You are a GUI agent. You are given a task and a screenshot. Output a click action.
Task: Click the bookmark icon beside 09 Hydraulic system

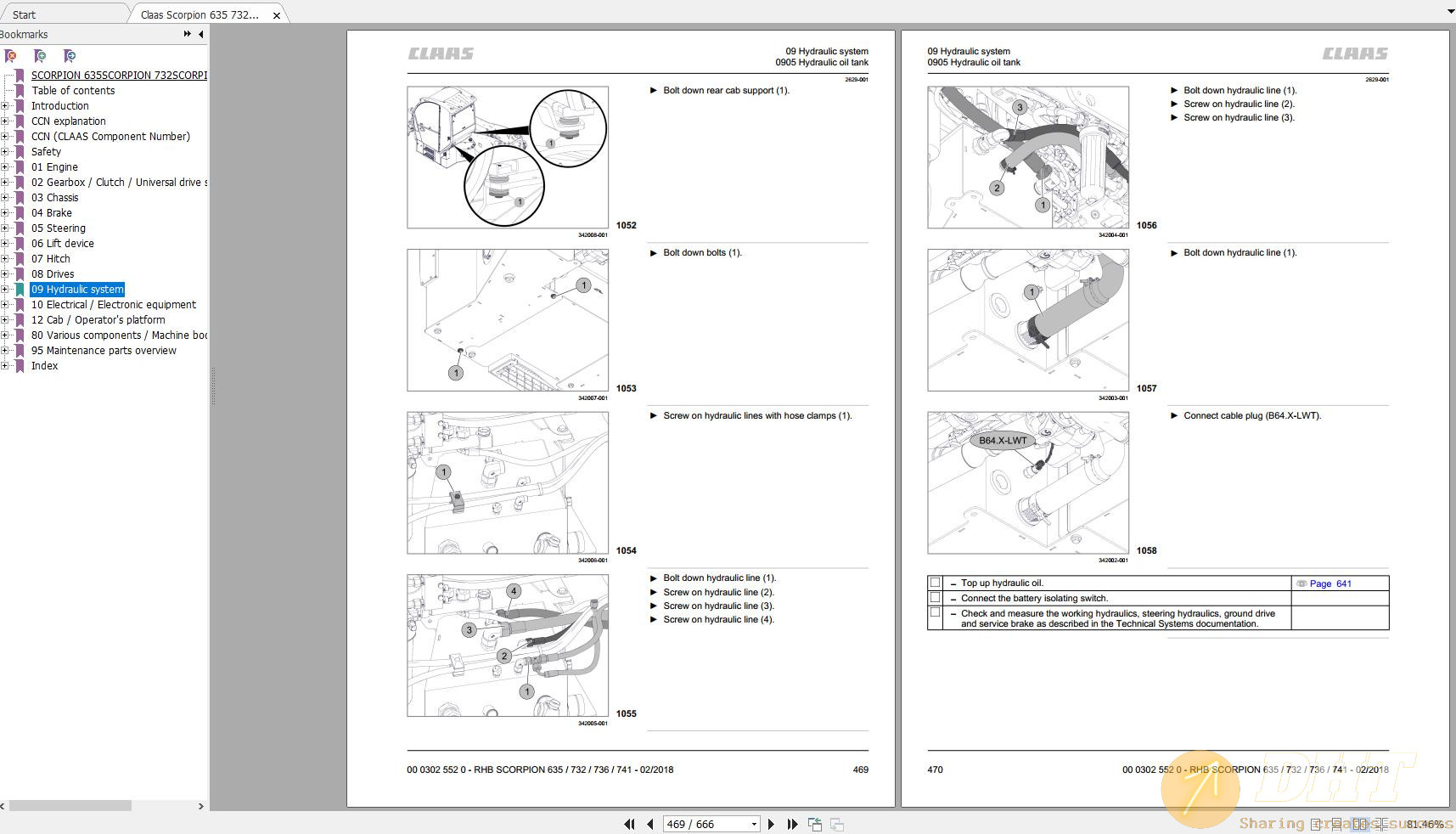coord(20,290)
